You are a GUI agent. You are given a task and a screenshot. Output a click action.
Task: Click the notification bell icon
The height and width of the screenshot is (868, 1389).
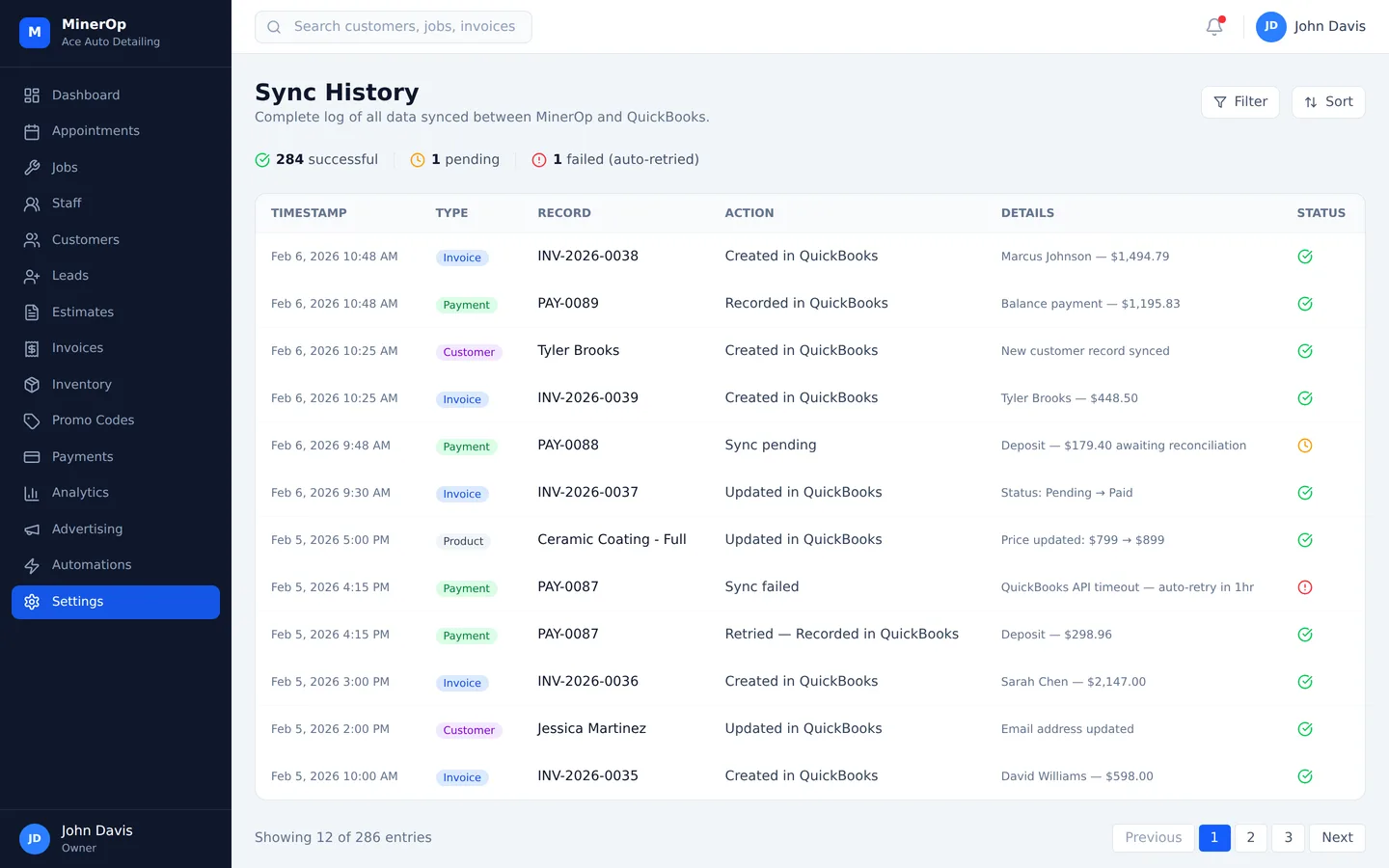pyautogui.click(x=1214, y=27)
